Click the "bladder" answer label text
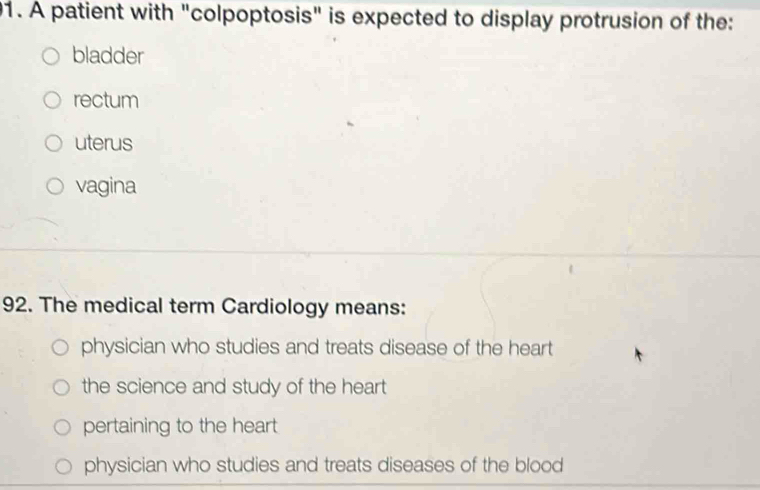The height and width of the screenshot is (490, 760). point(108,57)
